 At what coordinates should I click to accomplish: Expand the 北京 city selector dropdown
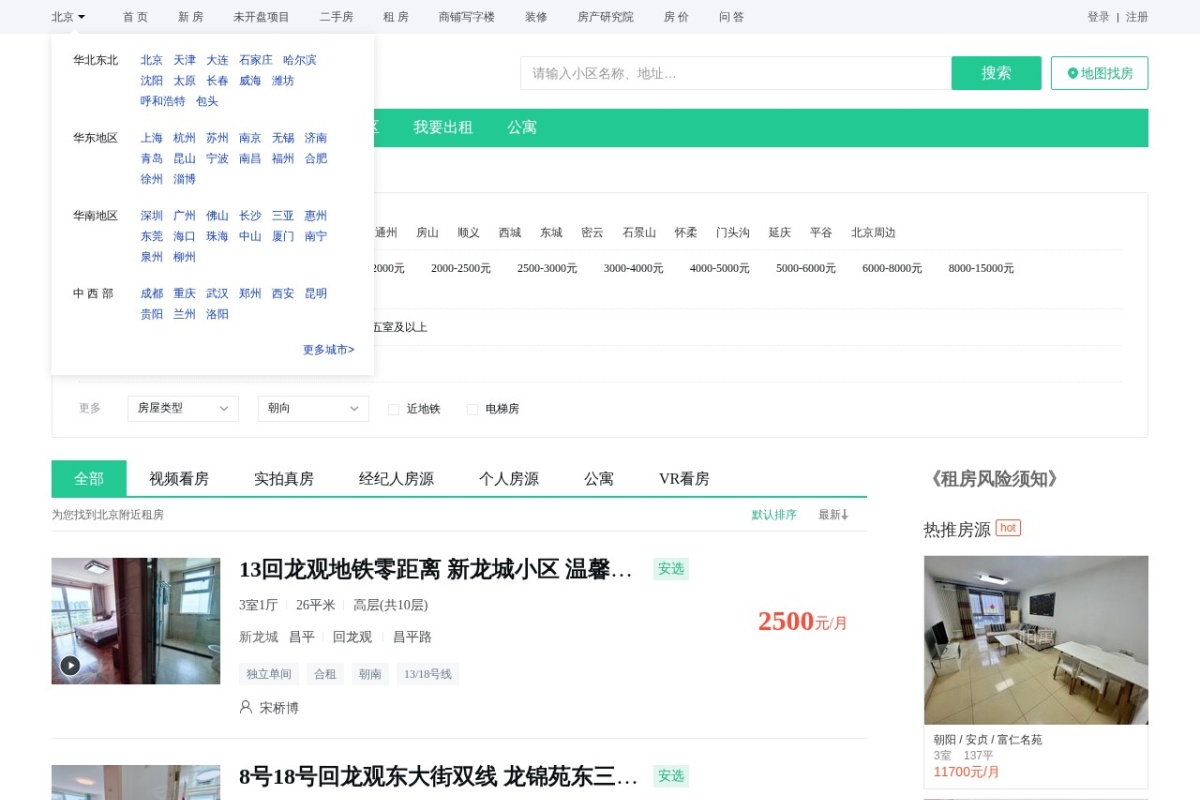coord(68,17)
